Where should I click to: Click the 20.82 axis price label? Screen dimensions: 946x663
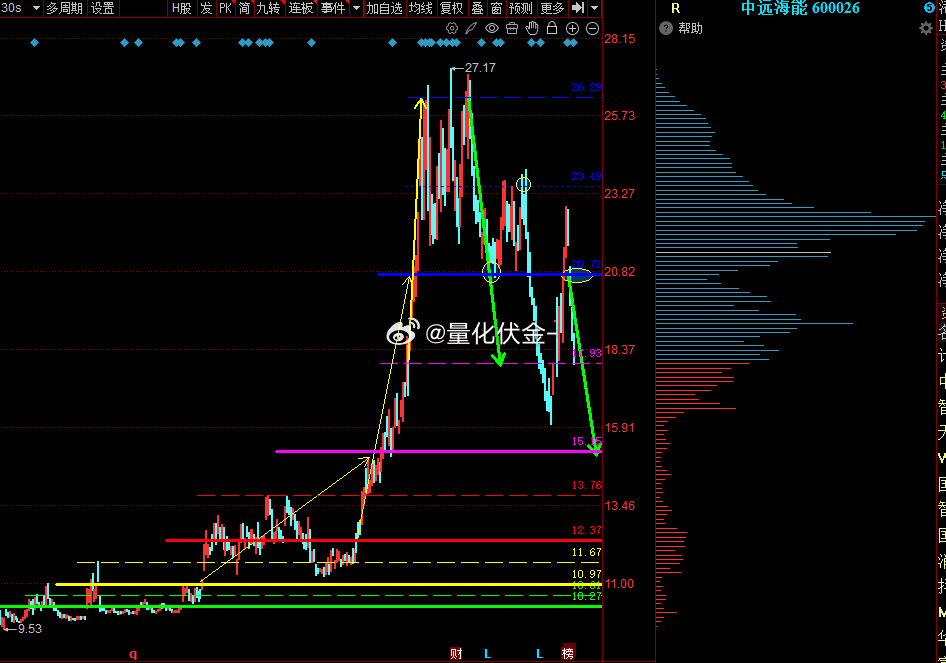coord(620,272)
